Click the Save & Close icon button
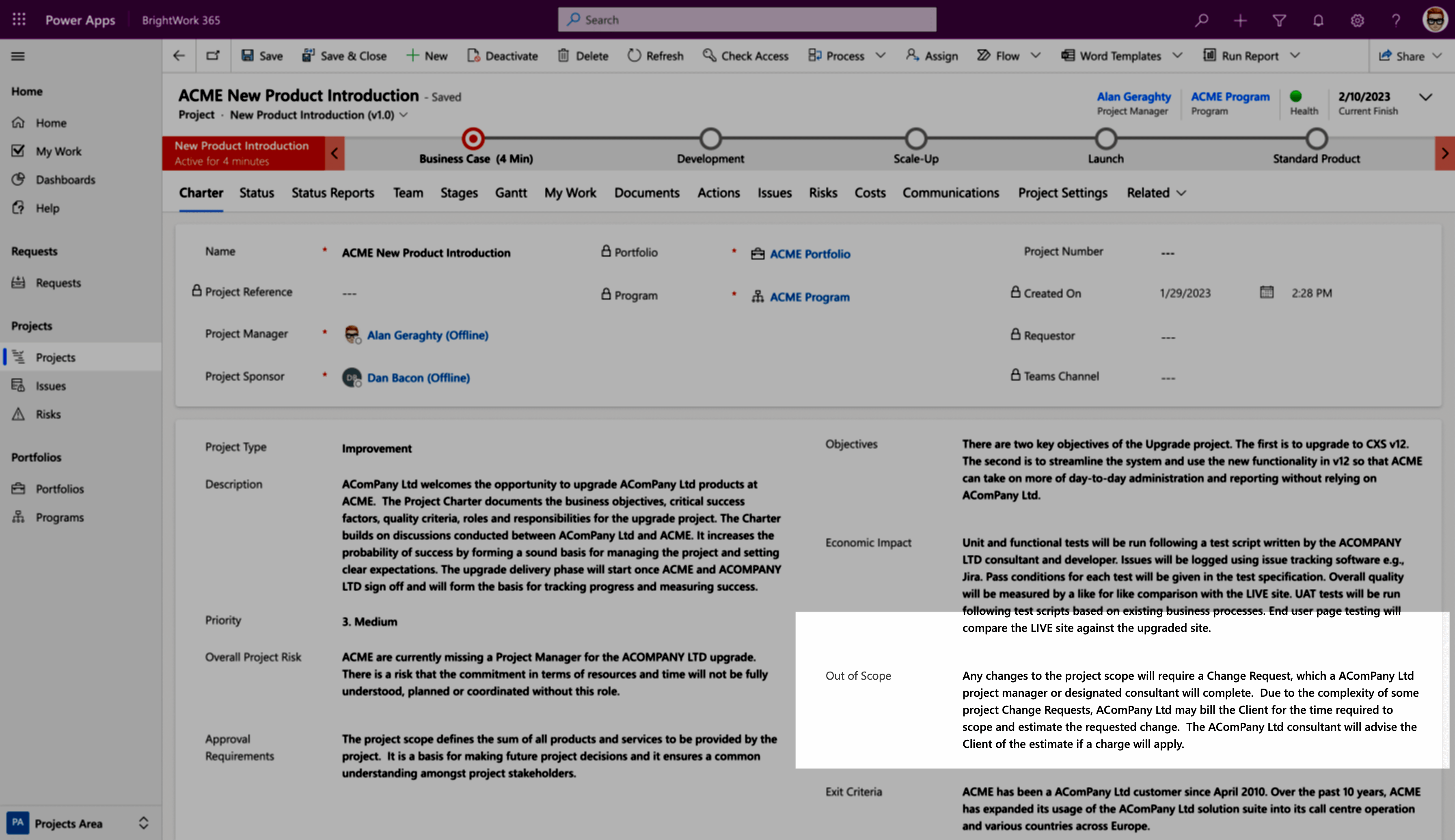Screen dimensions: 1455x840 pos(307,55)
